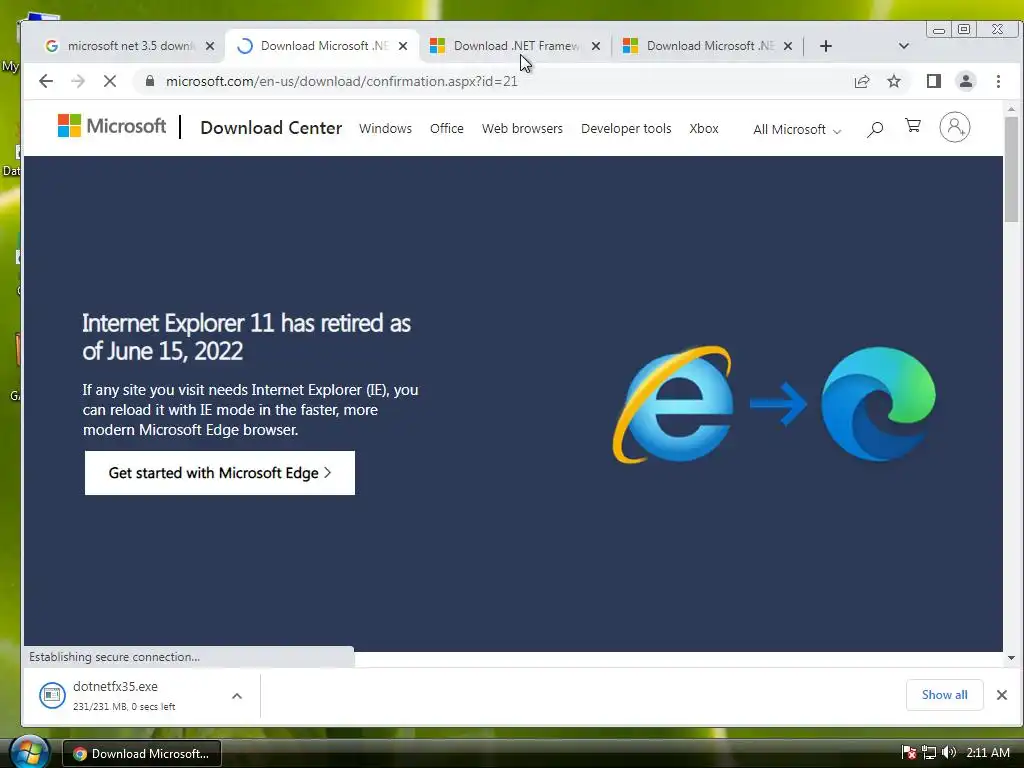Open the Xbox menu item

pyautogui.click(x=704, y=129)
